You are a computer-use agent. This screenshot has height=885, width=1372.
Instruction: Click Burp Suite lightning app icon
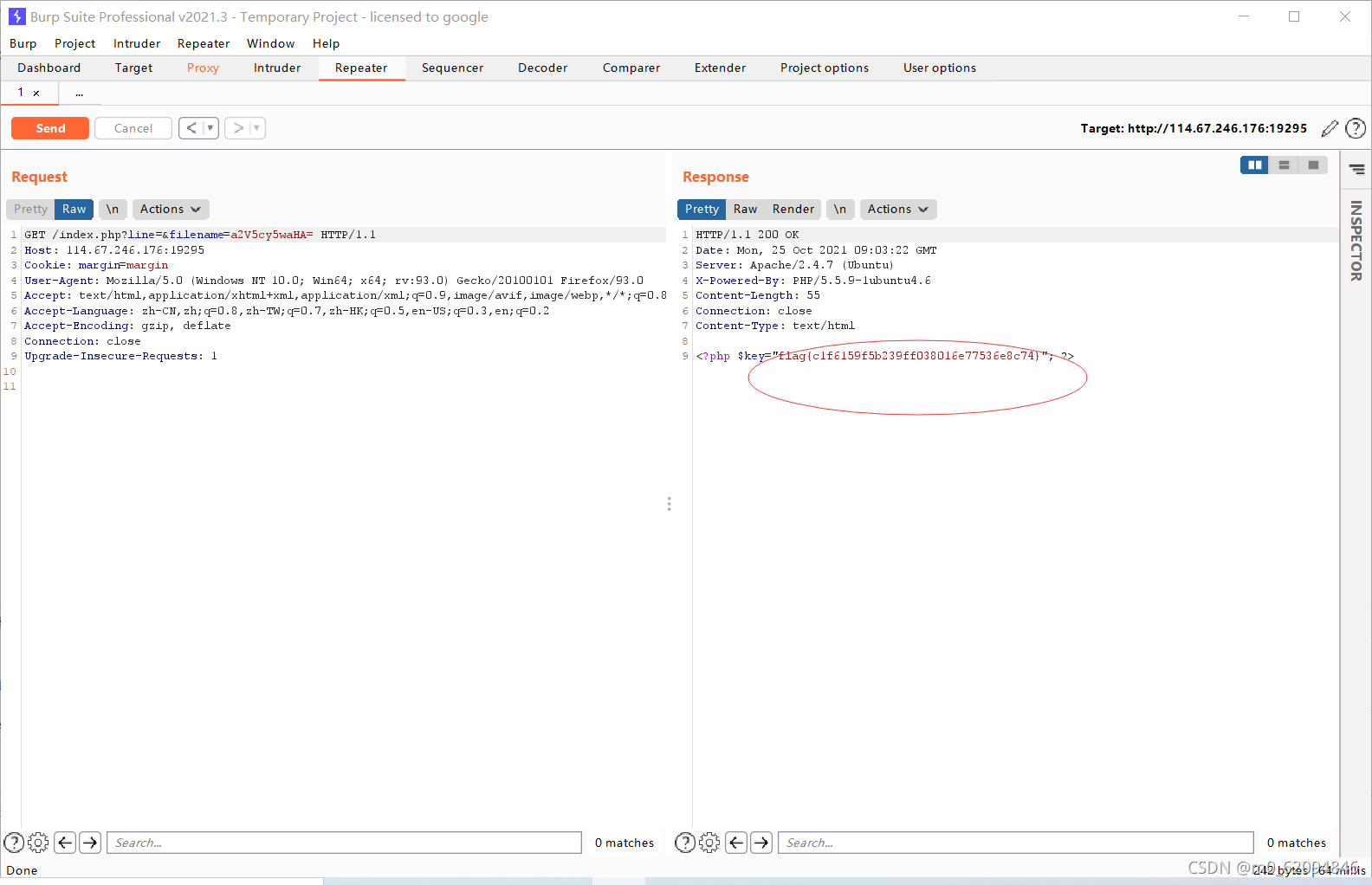click(16, 16)
